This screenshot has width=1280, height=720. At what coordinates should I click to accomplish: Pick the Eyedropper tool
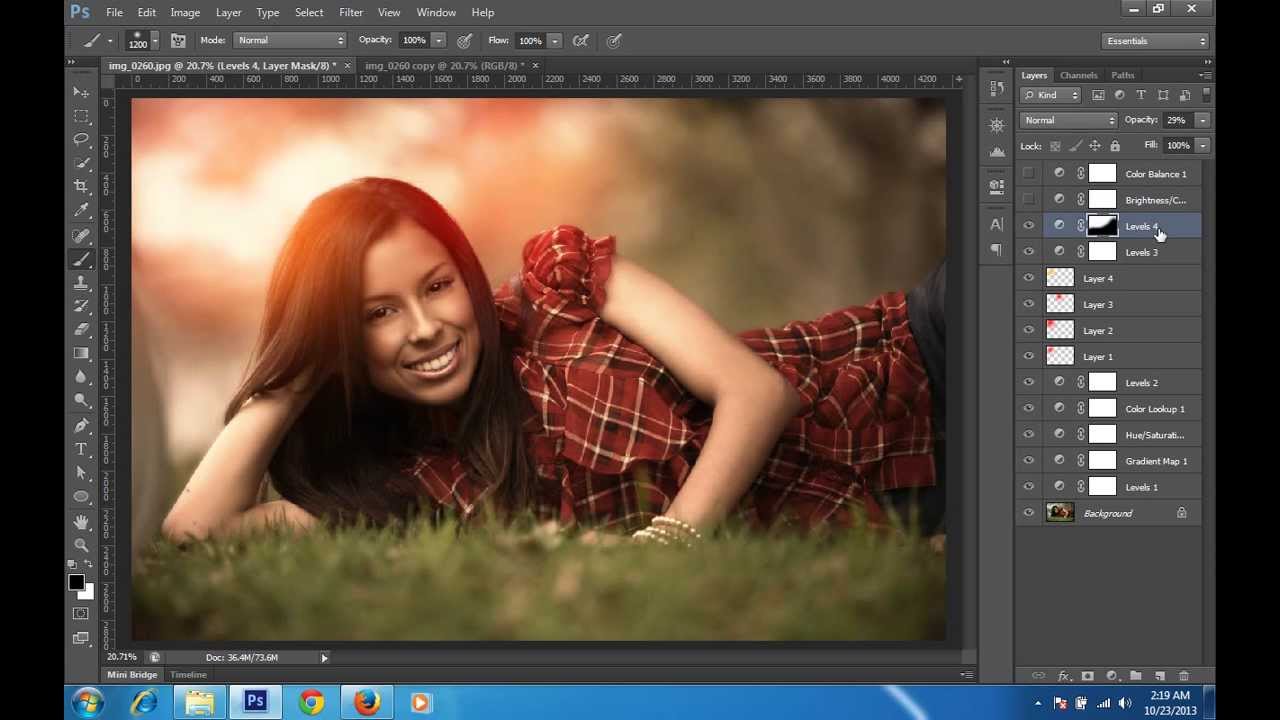(x=81, y=211)
